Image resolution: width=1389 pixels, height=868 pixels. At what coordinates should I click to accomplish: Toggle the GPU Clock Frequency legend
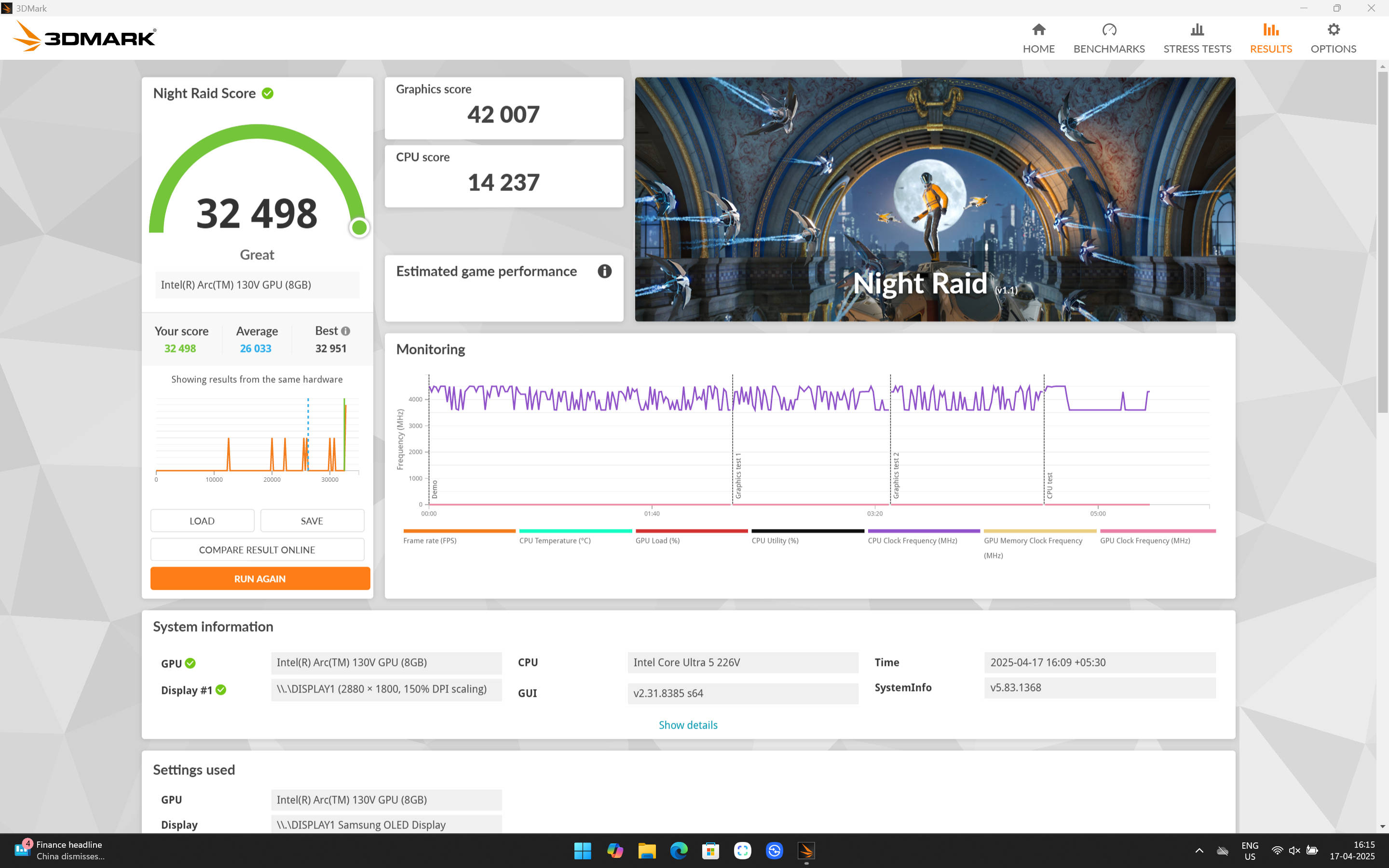[1157, 537]
